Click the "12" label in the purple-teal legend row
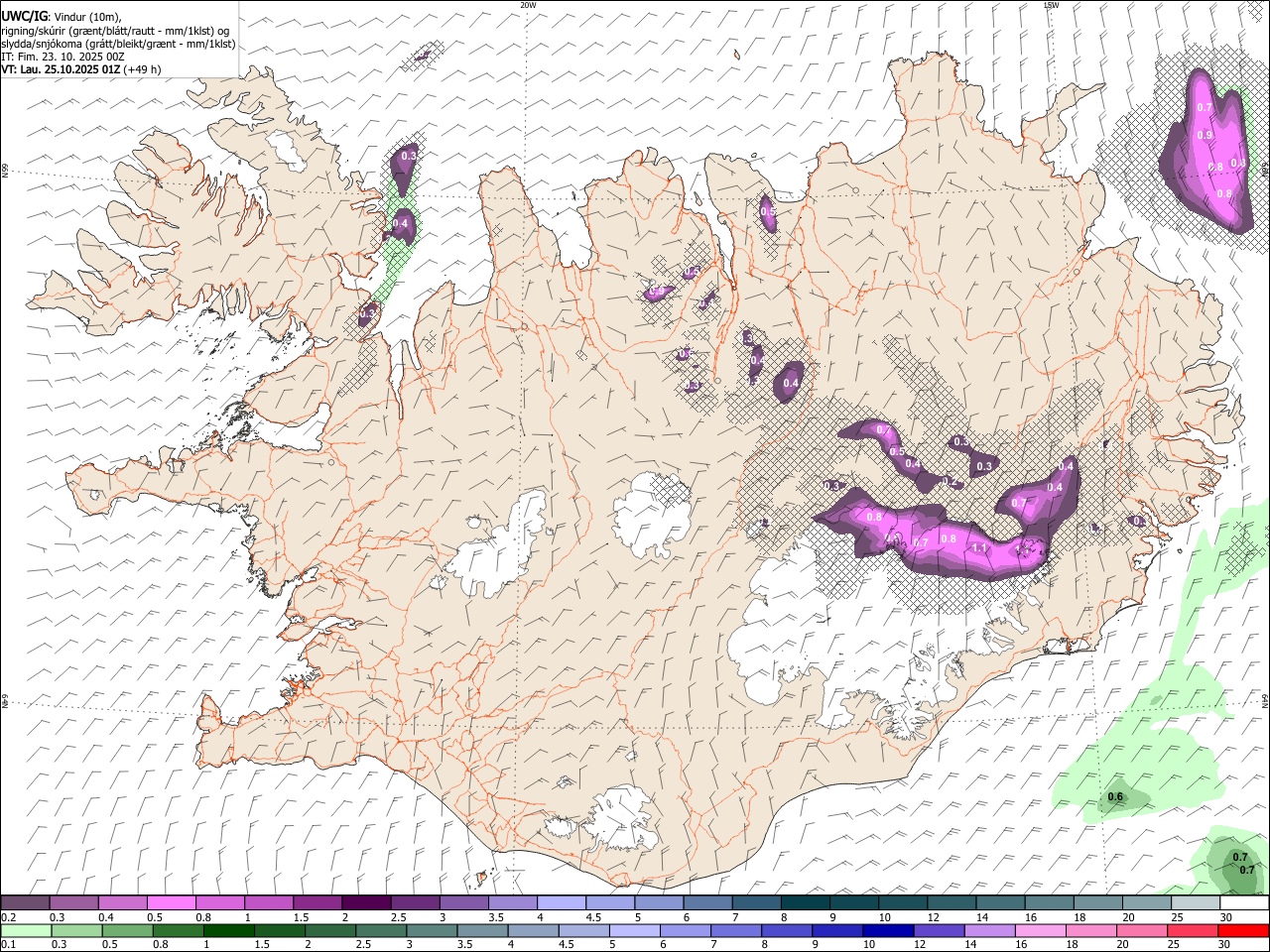Screen dimensions: 1270x952 tap(934, 917)
